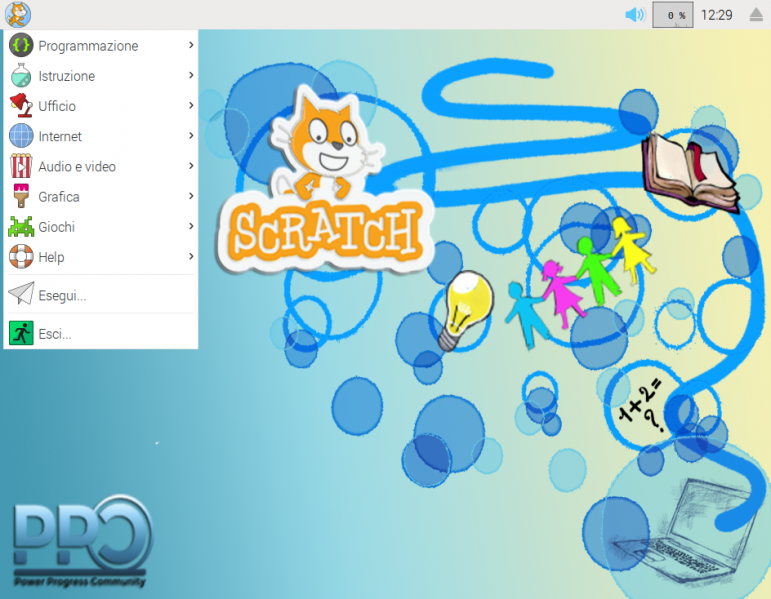The height and width of the screenshot is (599, 771).
Task: Click the 12:29 clock in the panel
Action: click(x=716, y=15)
